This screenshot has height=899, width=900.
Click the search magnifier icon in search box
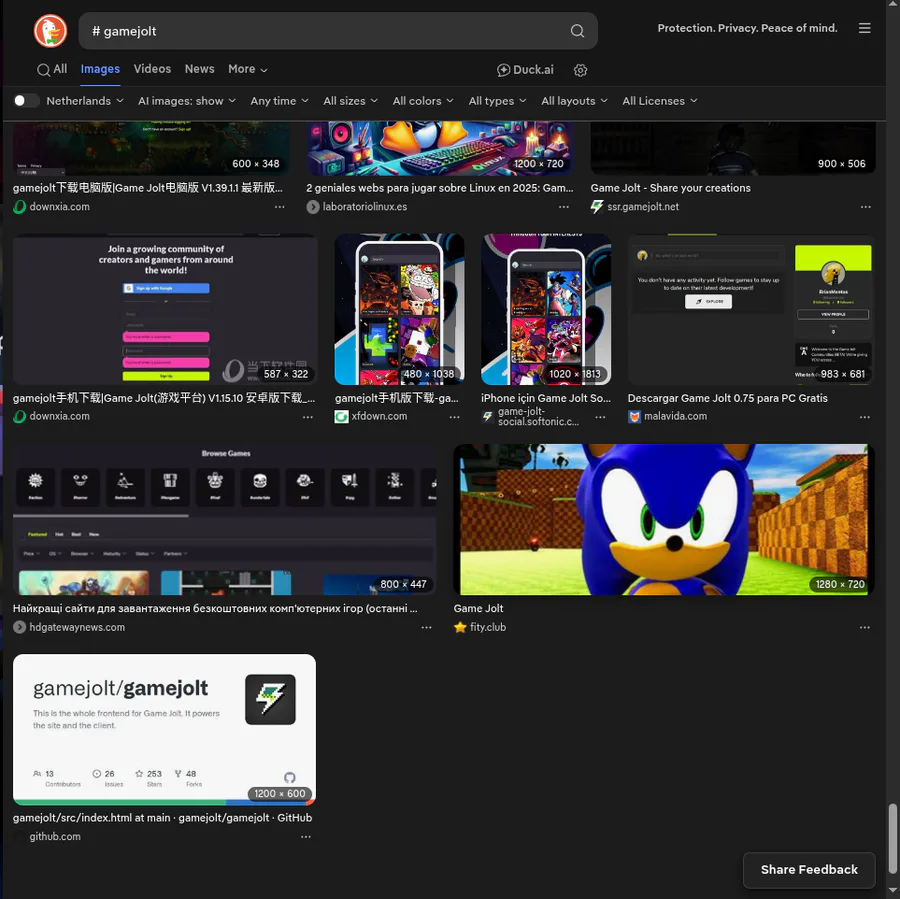click(577, 31)
